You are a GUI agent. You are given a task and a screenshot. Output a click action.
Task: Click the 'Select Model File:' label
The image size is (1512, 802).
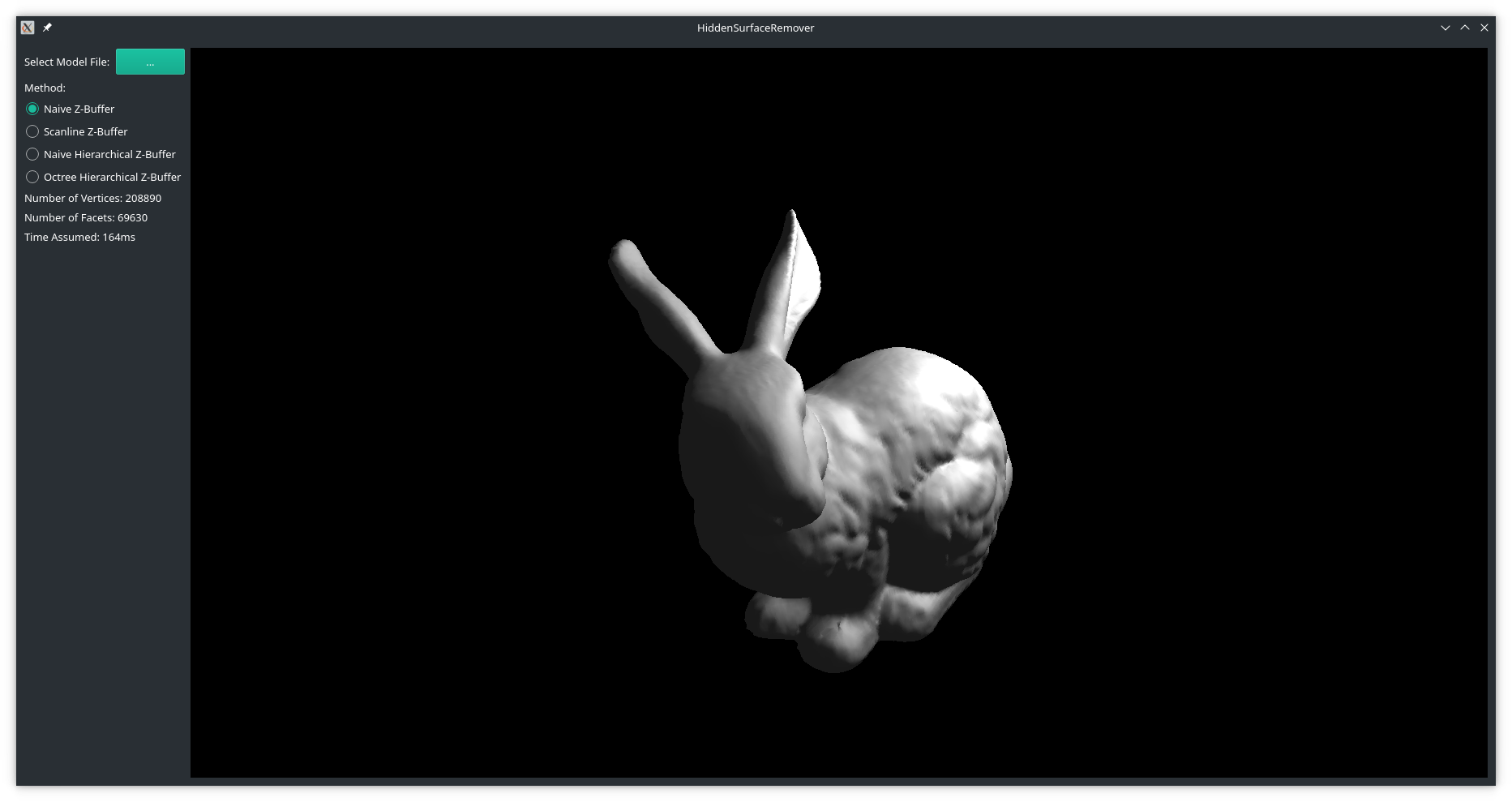click(x=66, y=62)
